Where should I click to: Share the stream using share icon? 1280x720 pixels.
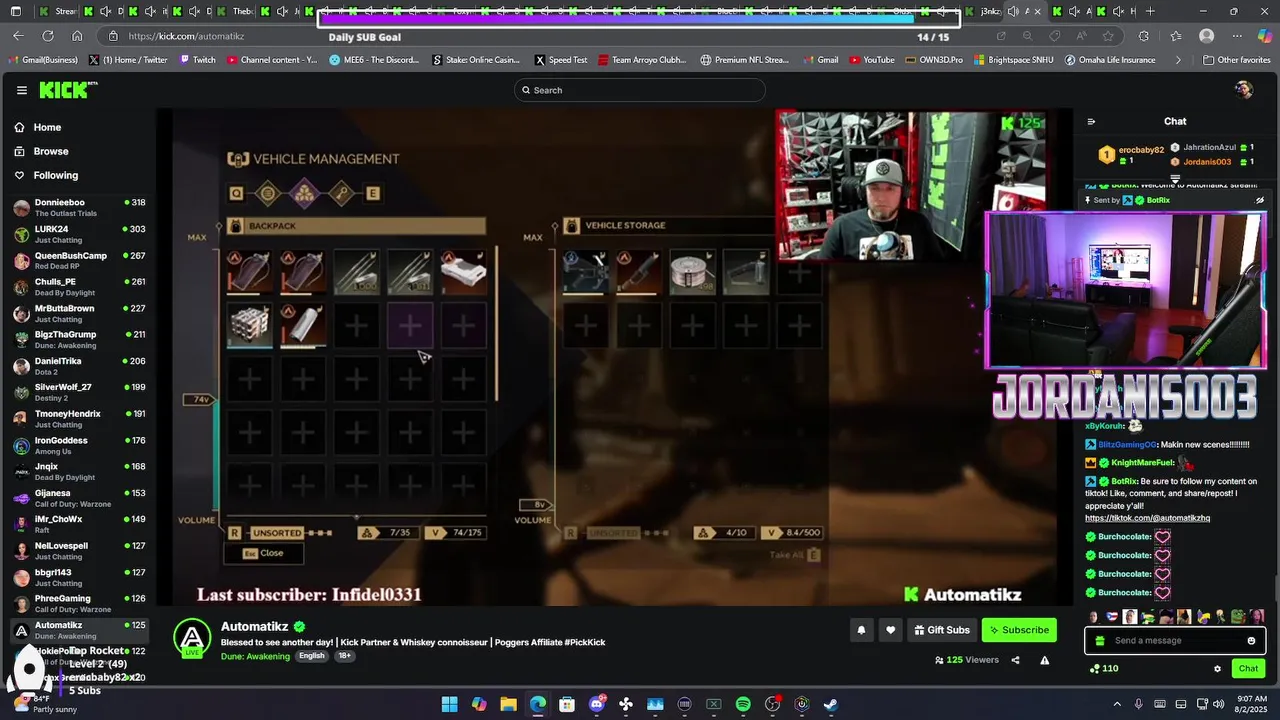[x=1015, y=660]
